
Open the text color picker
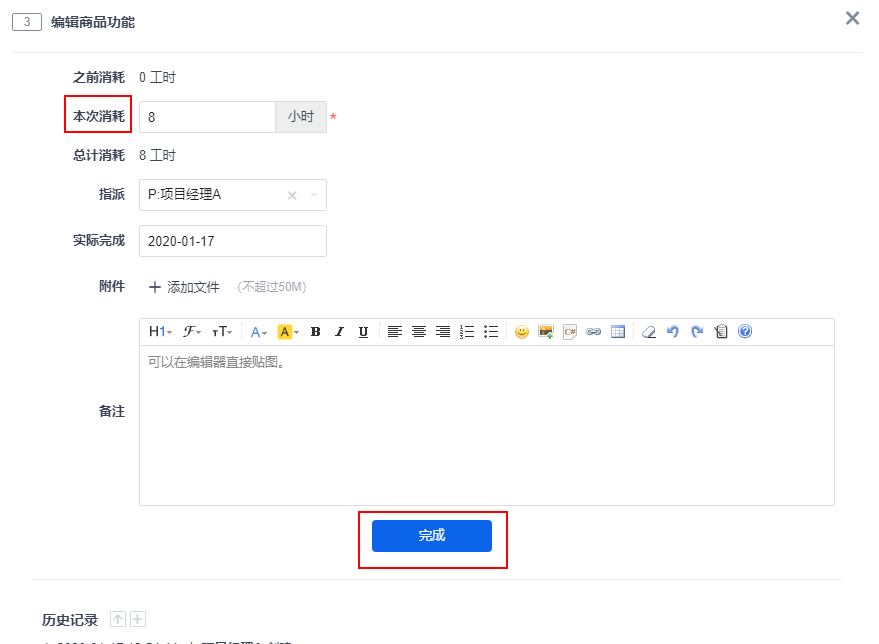[258, 332]
